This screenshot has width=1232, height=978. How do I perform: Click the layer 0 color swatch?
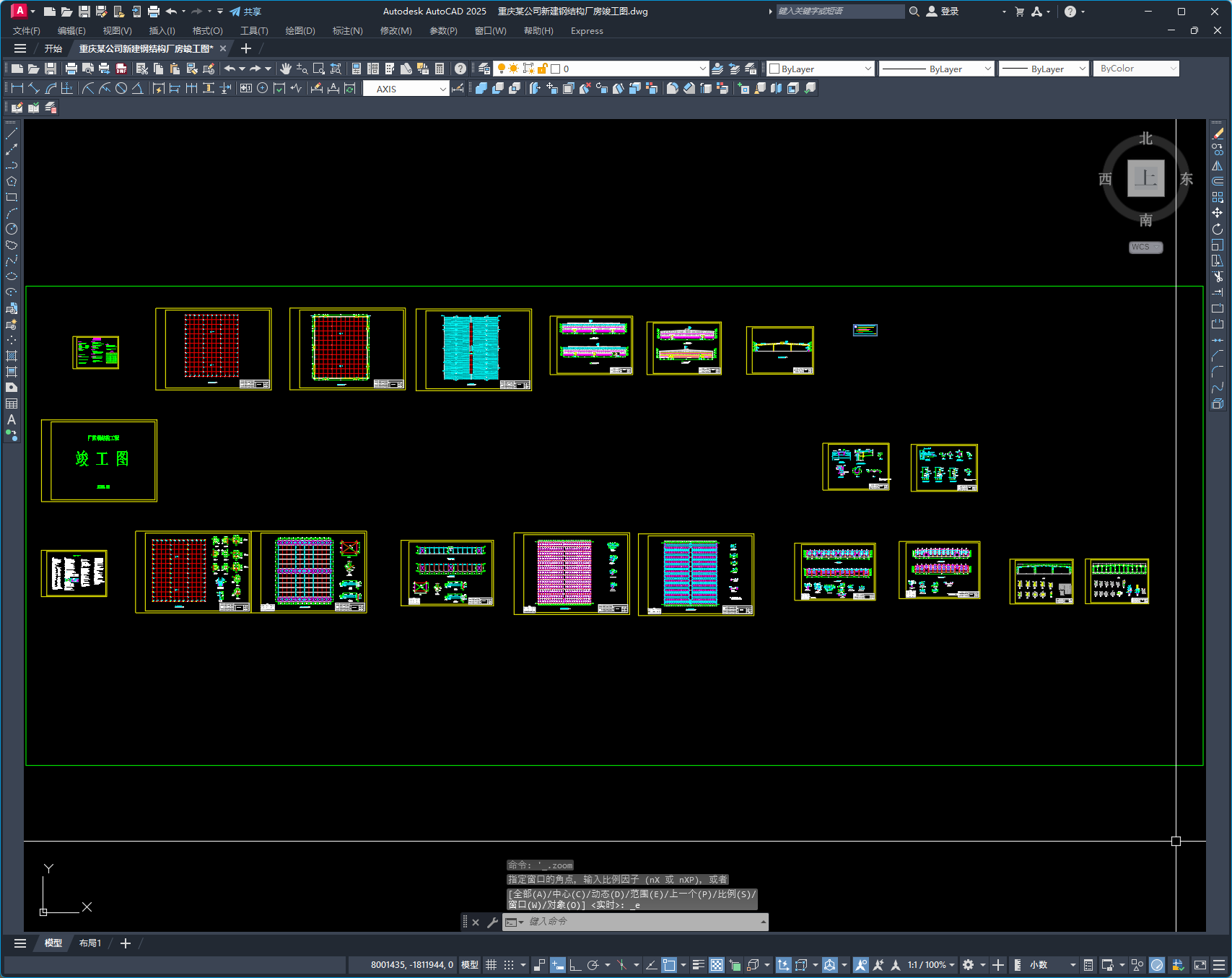coord(556,69)
